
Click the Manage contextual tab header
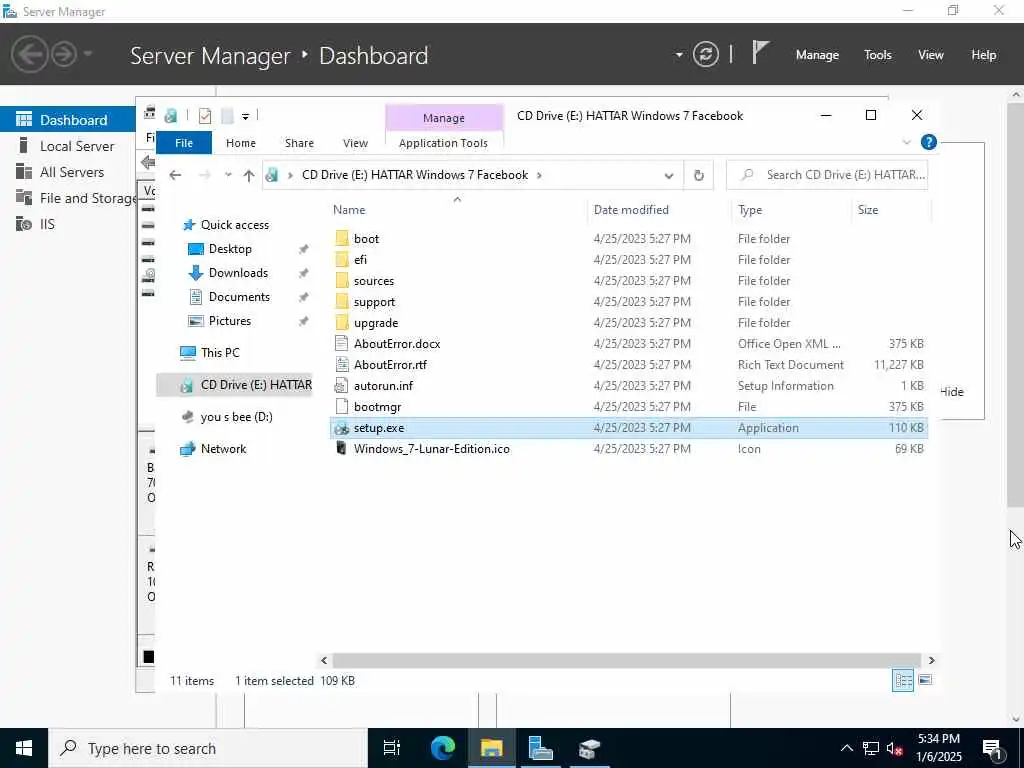point(444,118)
